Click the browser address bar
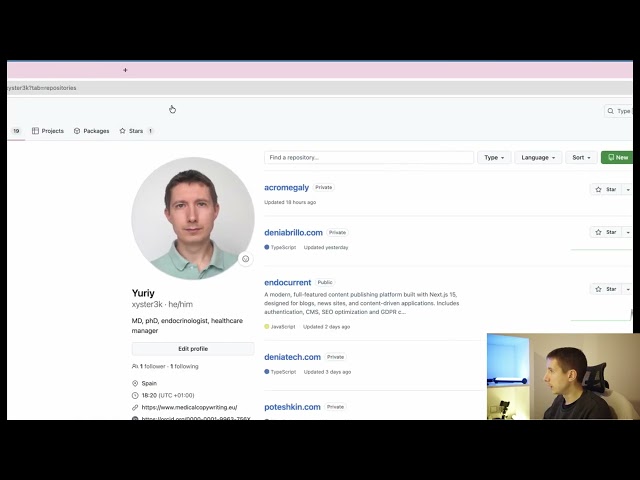 point(320,88)
